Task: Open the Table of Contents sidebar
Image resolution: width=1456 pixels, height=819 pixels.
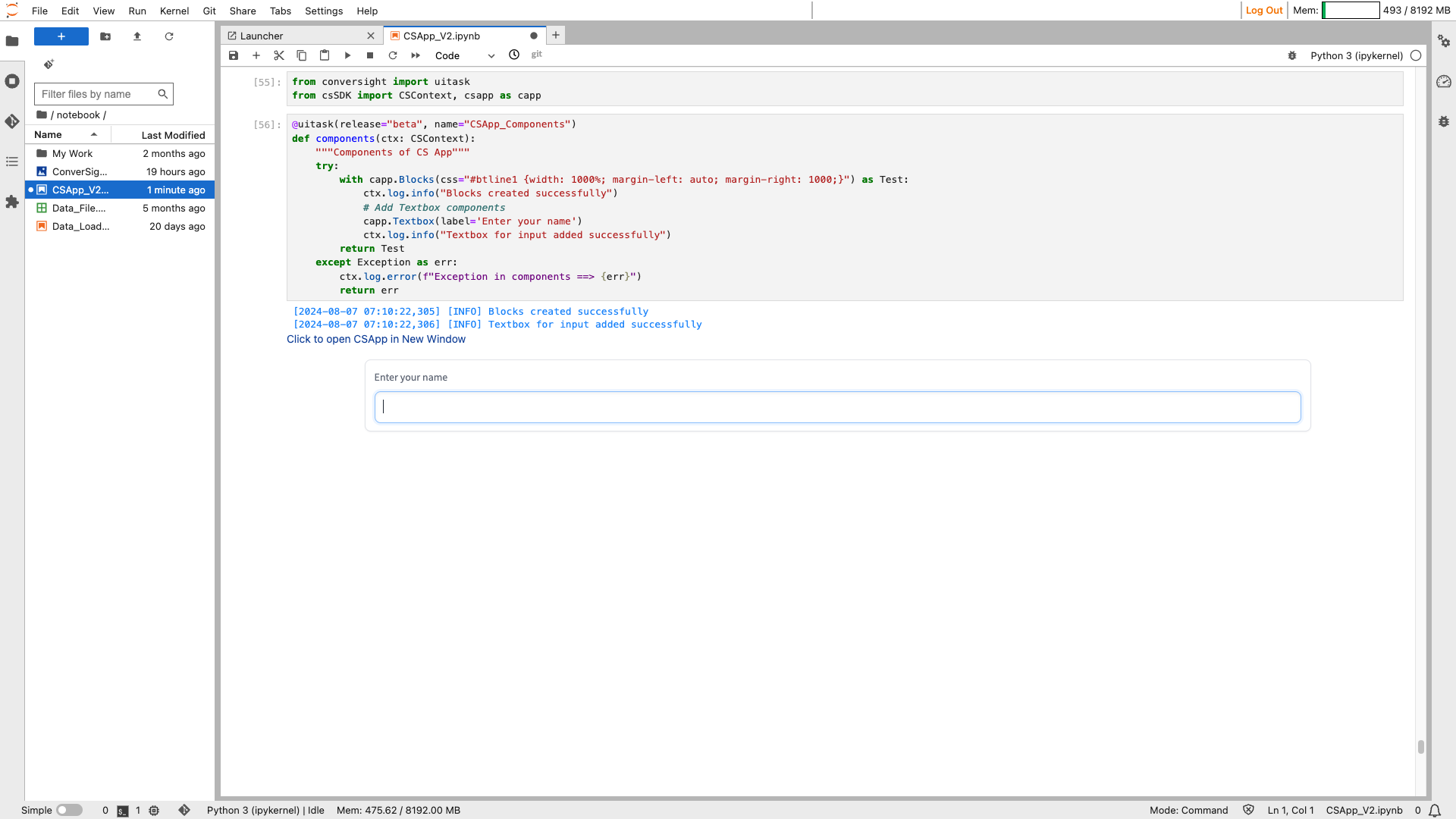Action: click(12, 162)
